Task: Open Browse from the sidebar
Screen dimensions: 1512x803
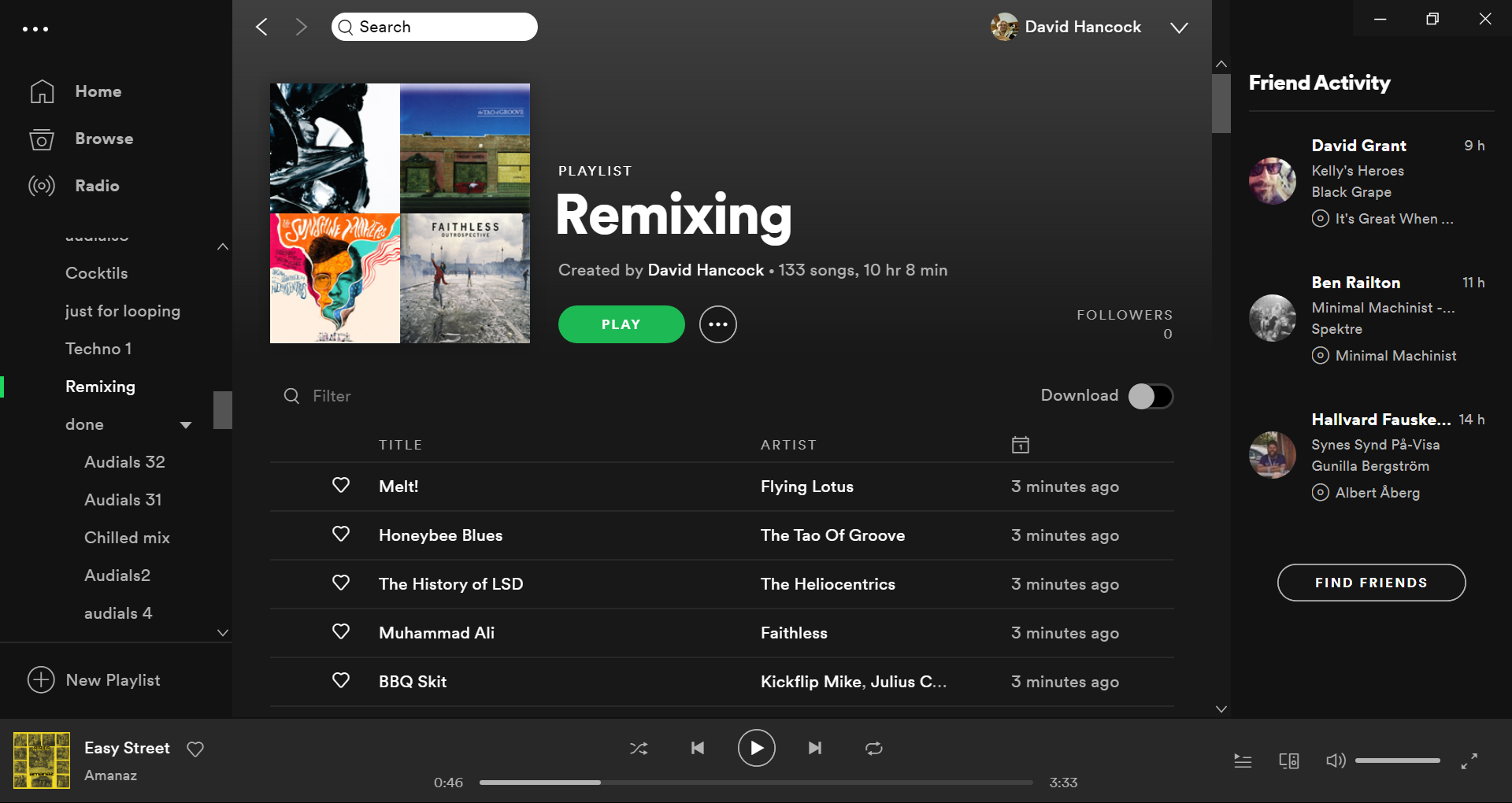Action: tap(104, 139)
